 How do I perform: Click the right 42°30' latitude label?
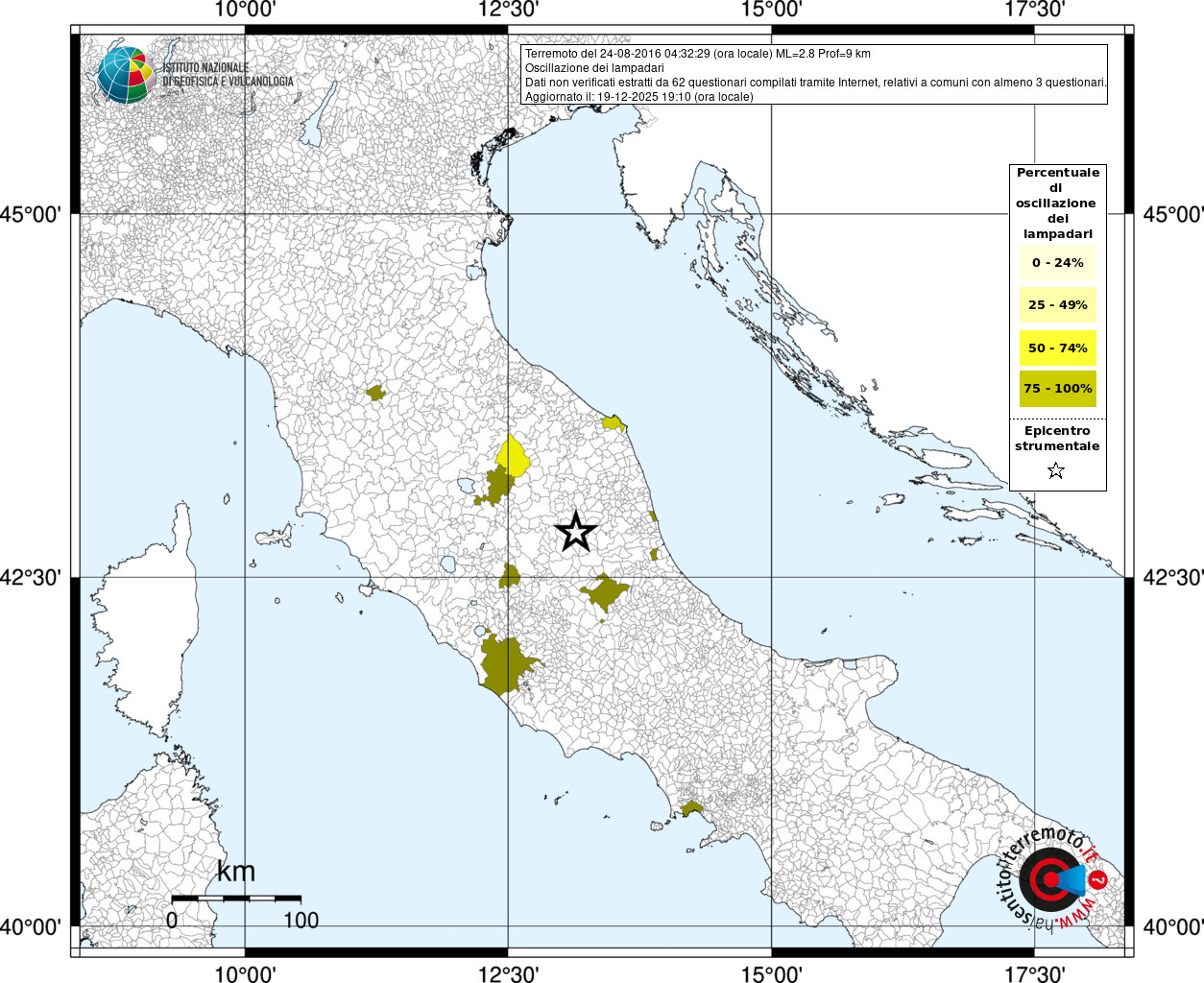(x=1173, y=577)
